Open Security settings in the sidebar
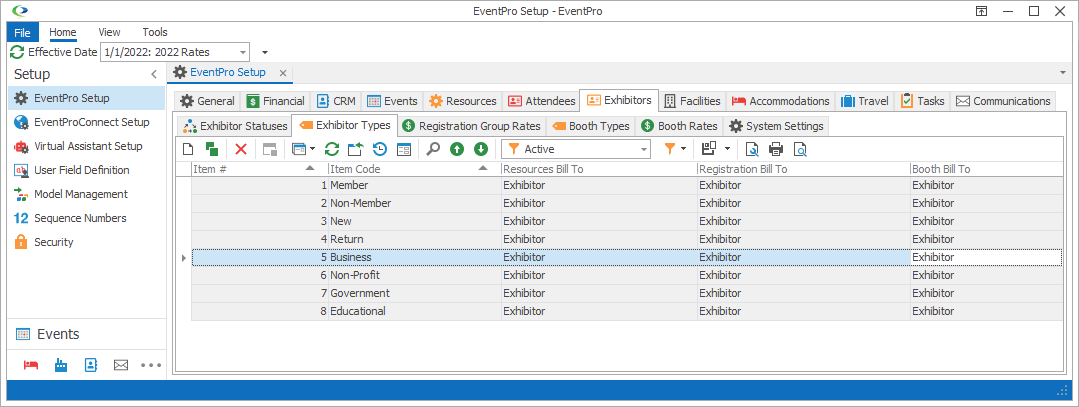The image size is (1079, 407). click(87, 242)
